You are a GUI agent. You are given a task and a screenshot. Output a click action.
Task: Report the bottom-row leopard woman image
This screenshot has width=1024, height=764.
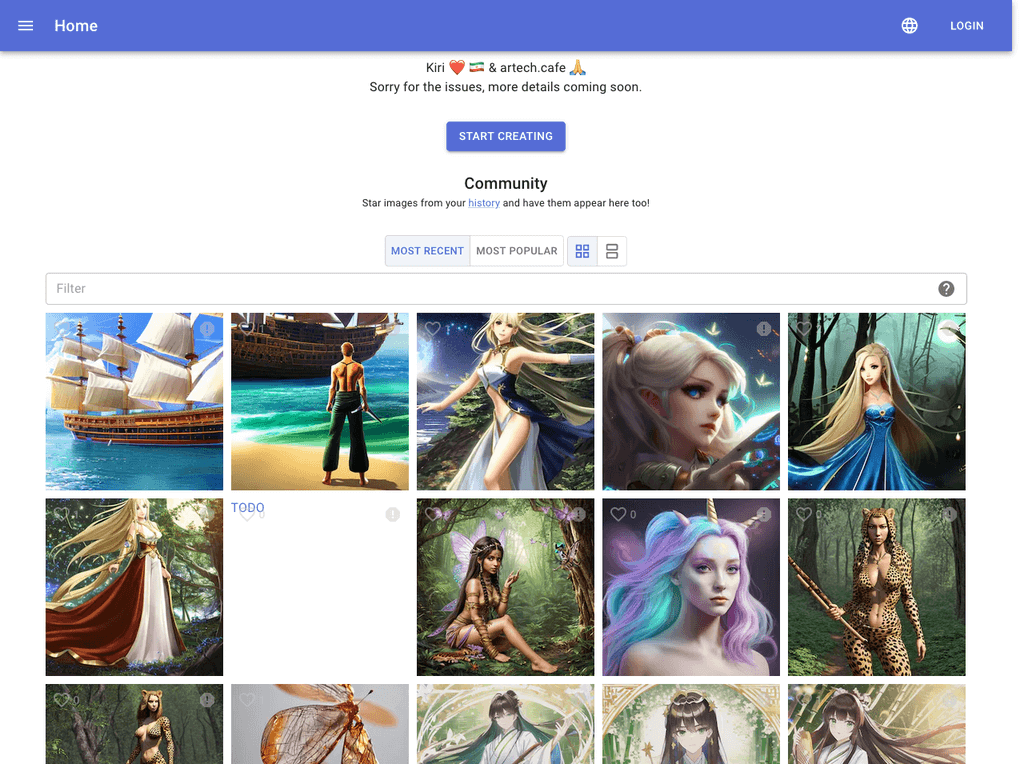(x=207, y=700)
